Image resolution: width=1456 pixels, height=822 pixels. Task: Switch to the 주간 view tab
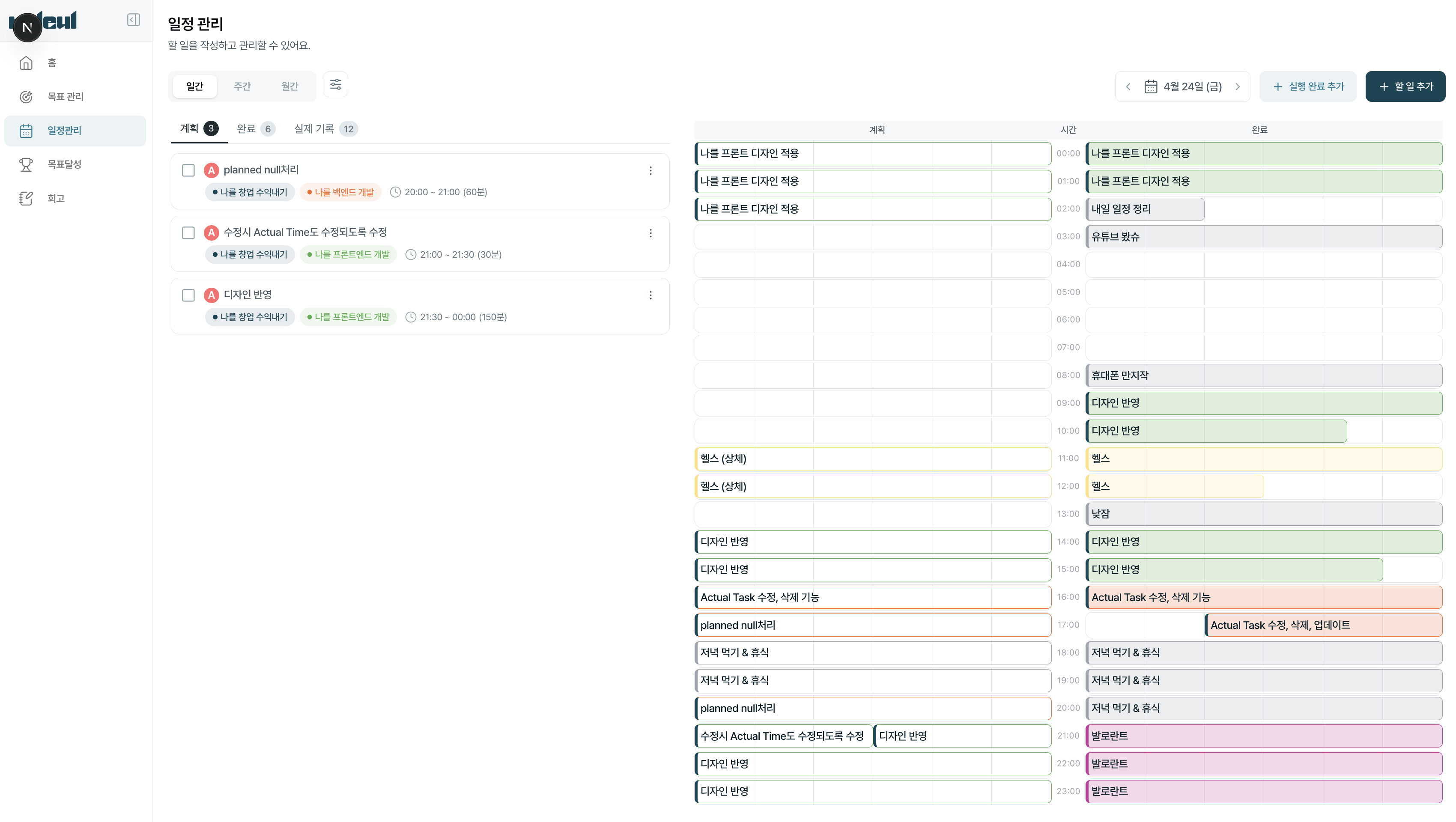(x=242, y=86)
